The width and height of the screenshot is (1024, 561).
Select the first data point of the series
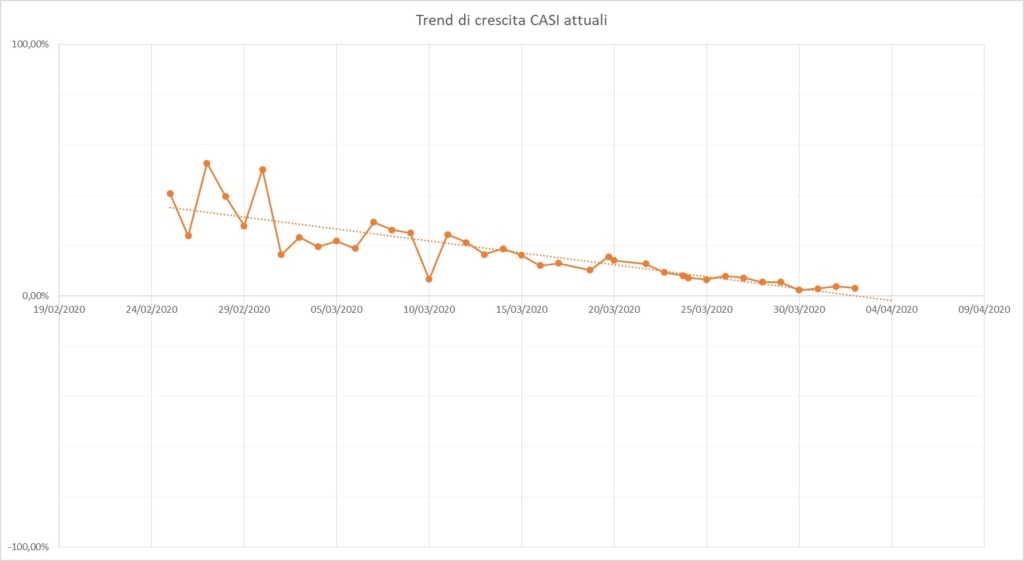click(x=170, y=193)
